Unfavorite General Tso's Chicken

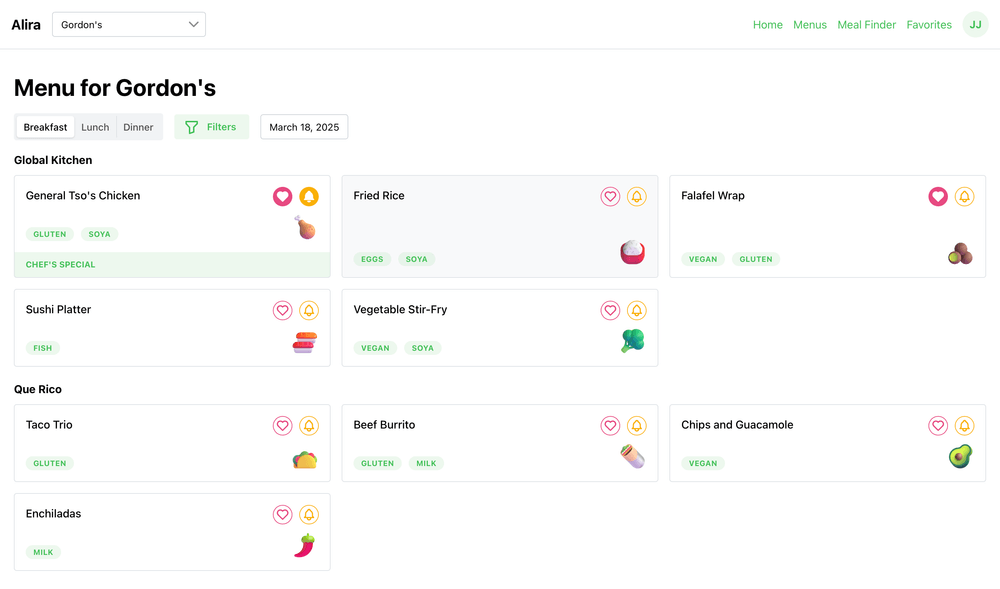coord(282,196)
